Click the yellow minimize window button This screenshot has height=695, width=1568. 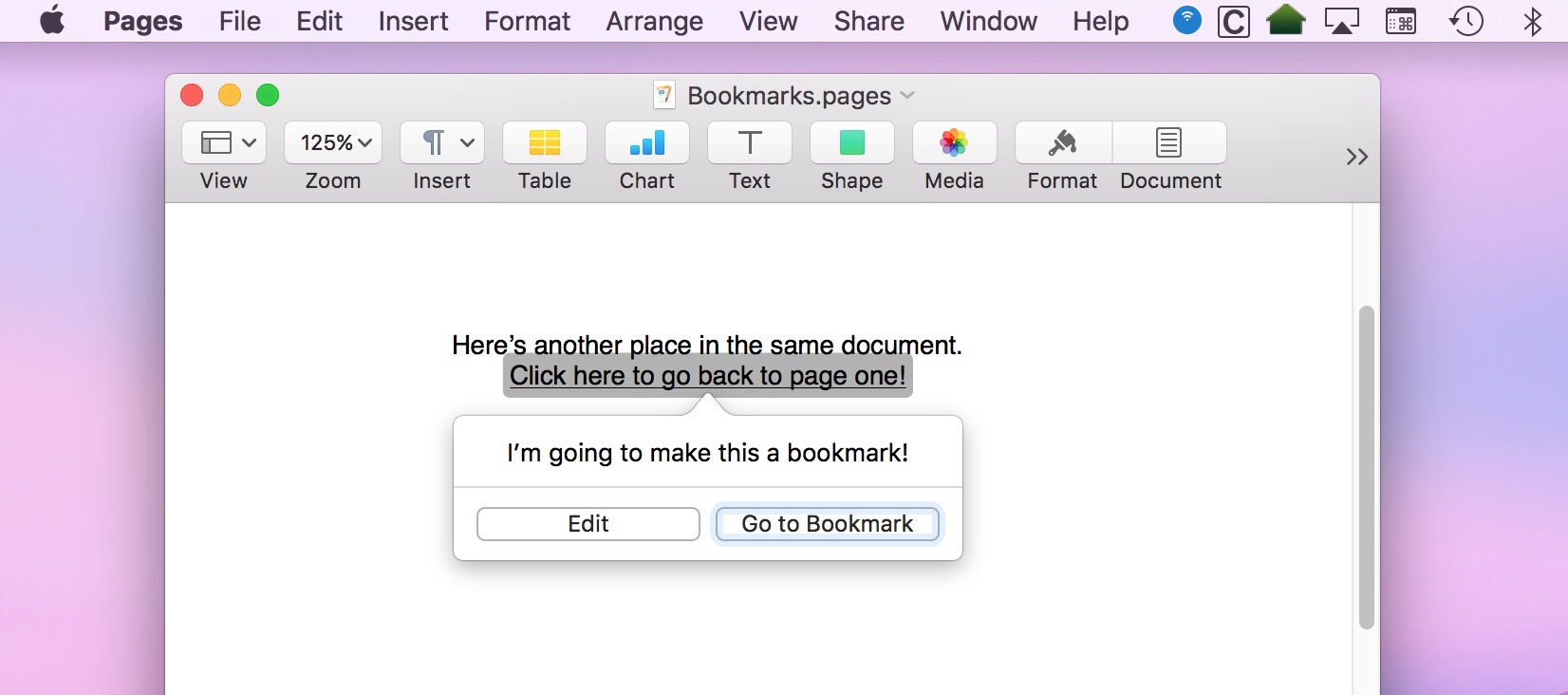pyautogui.click(x=230, y=95)
